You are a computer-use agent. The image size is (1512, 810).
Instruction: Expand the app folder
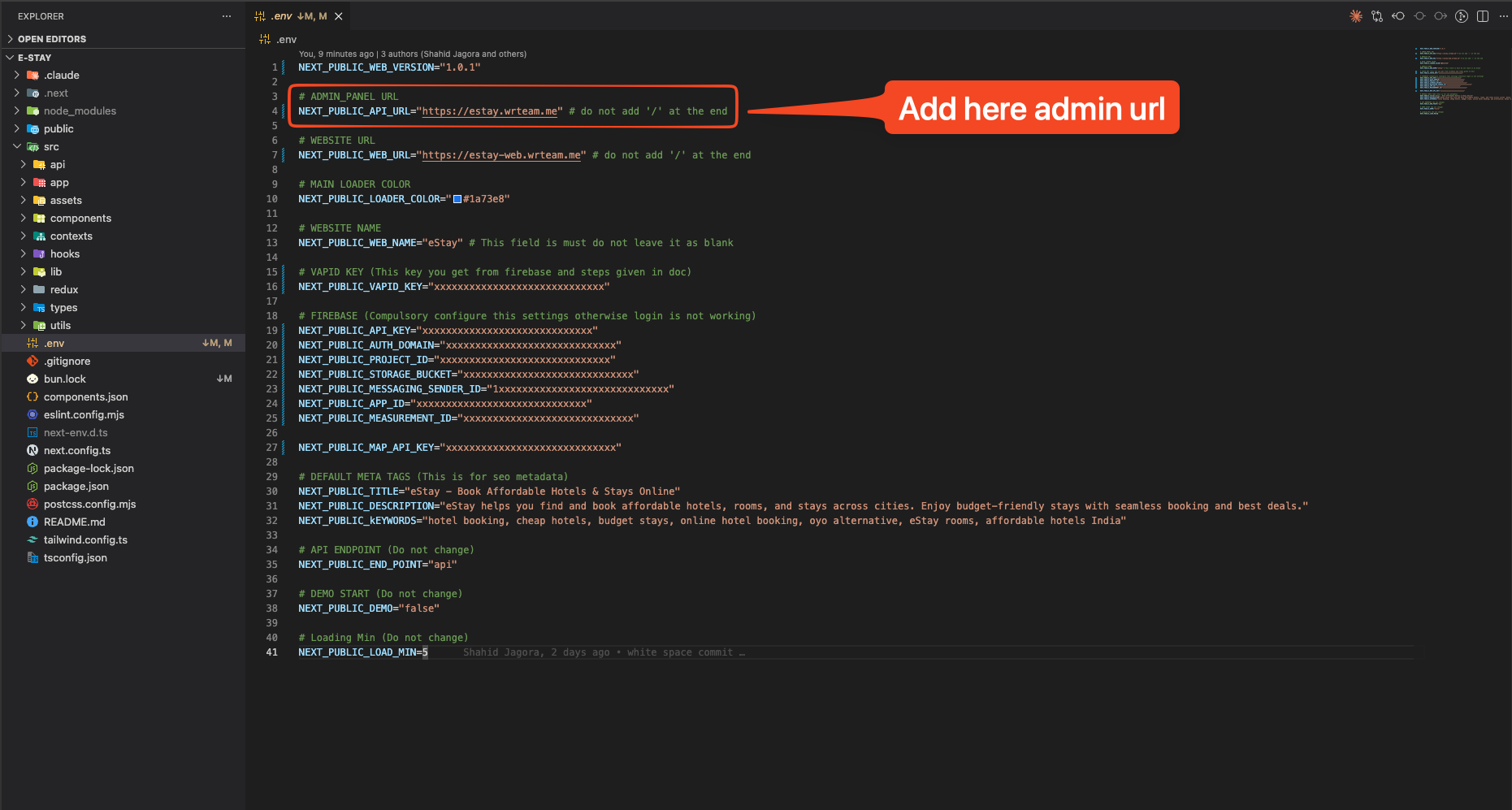tap(59, 182)
